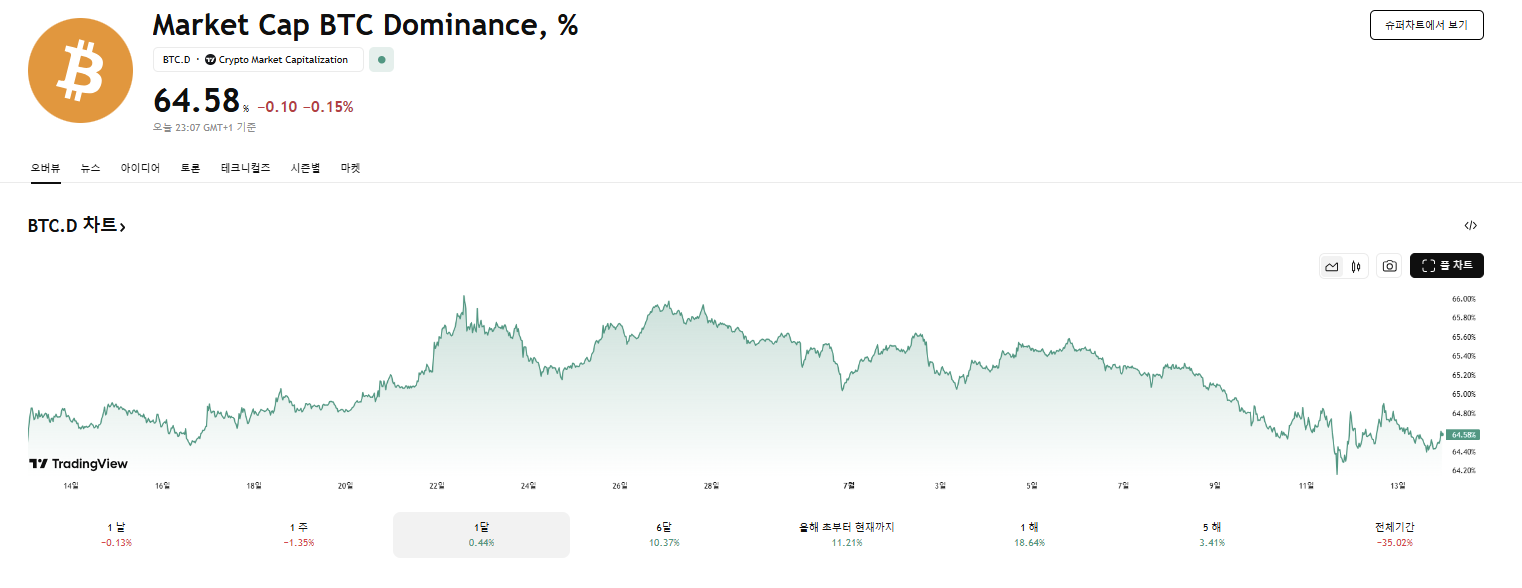Select the 5해 time range
The image size is (1522, 588).
tap(1211, 534)
